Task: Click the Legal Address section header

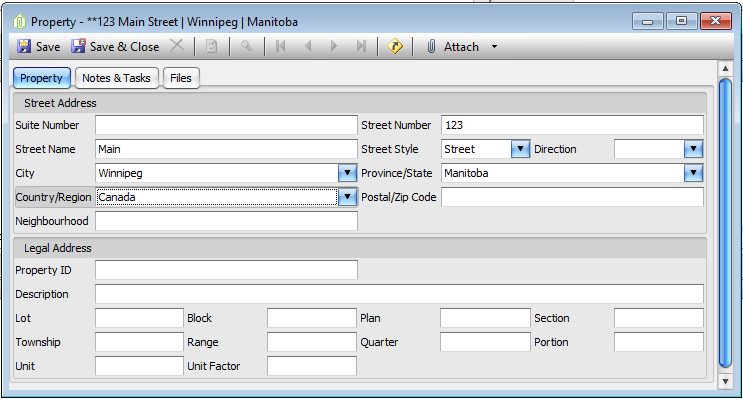Action: (x=360, y=248)
